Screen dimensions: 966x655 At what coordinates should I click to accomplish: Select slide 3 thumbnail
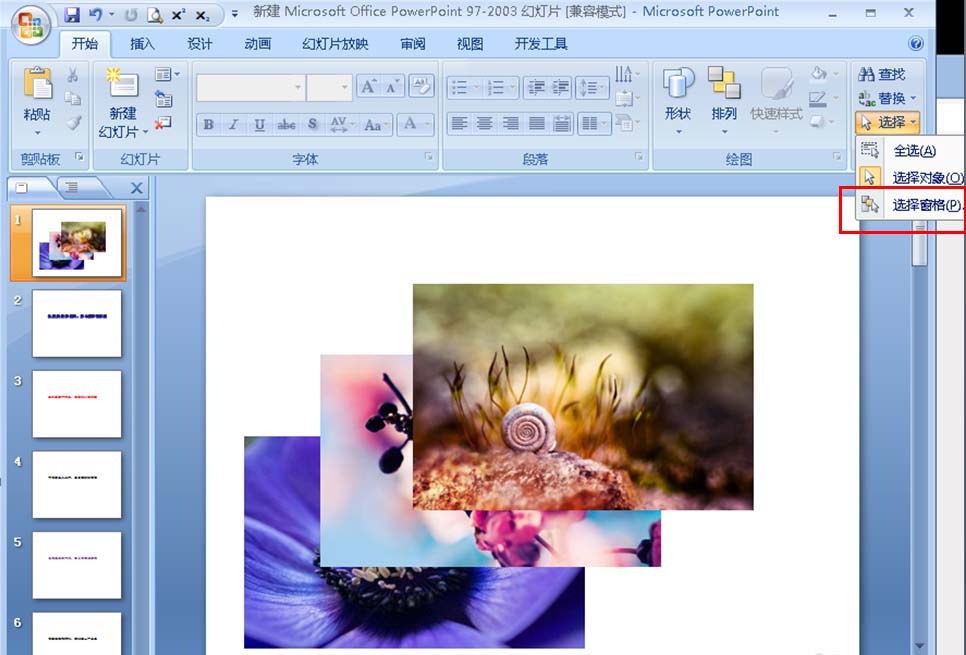coord(76,404)
